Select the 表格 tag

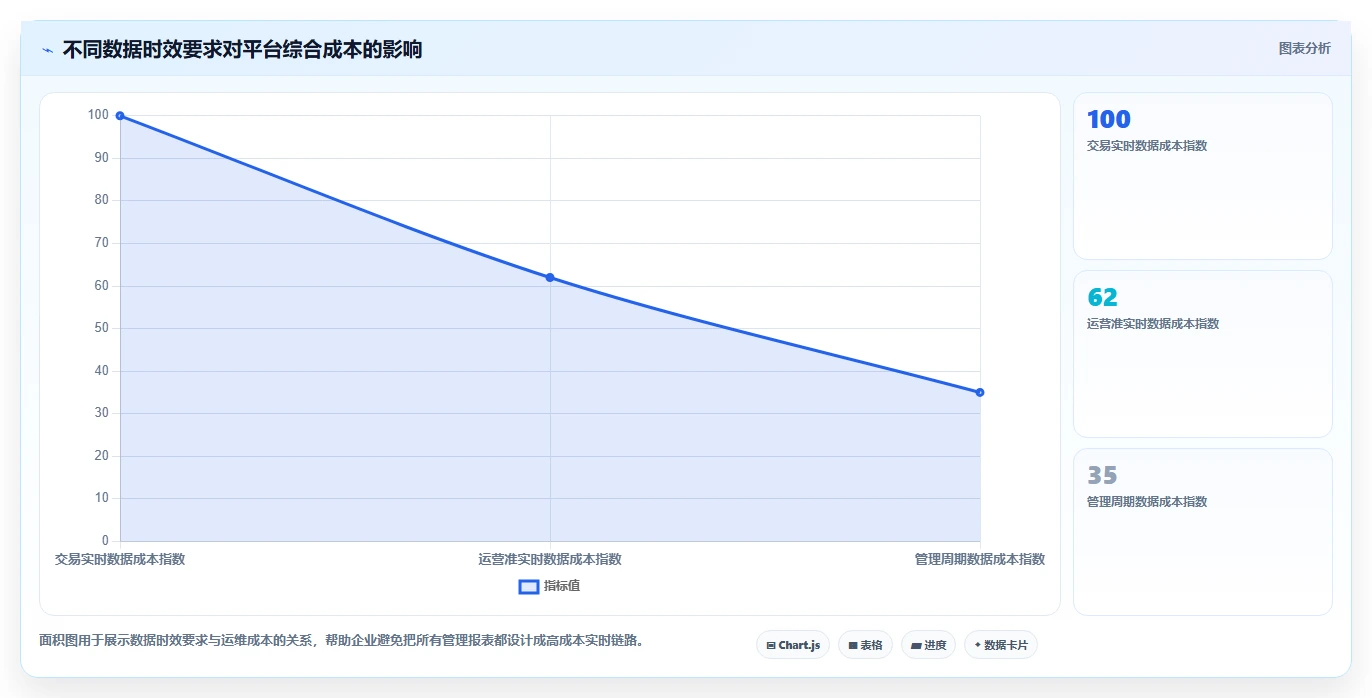click(865, 645)
